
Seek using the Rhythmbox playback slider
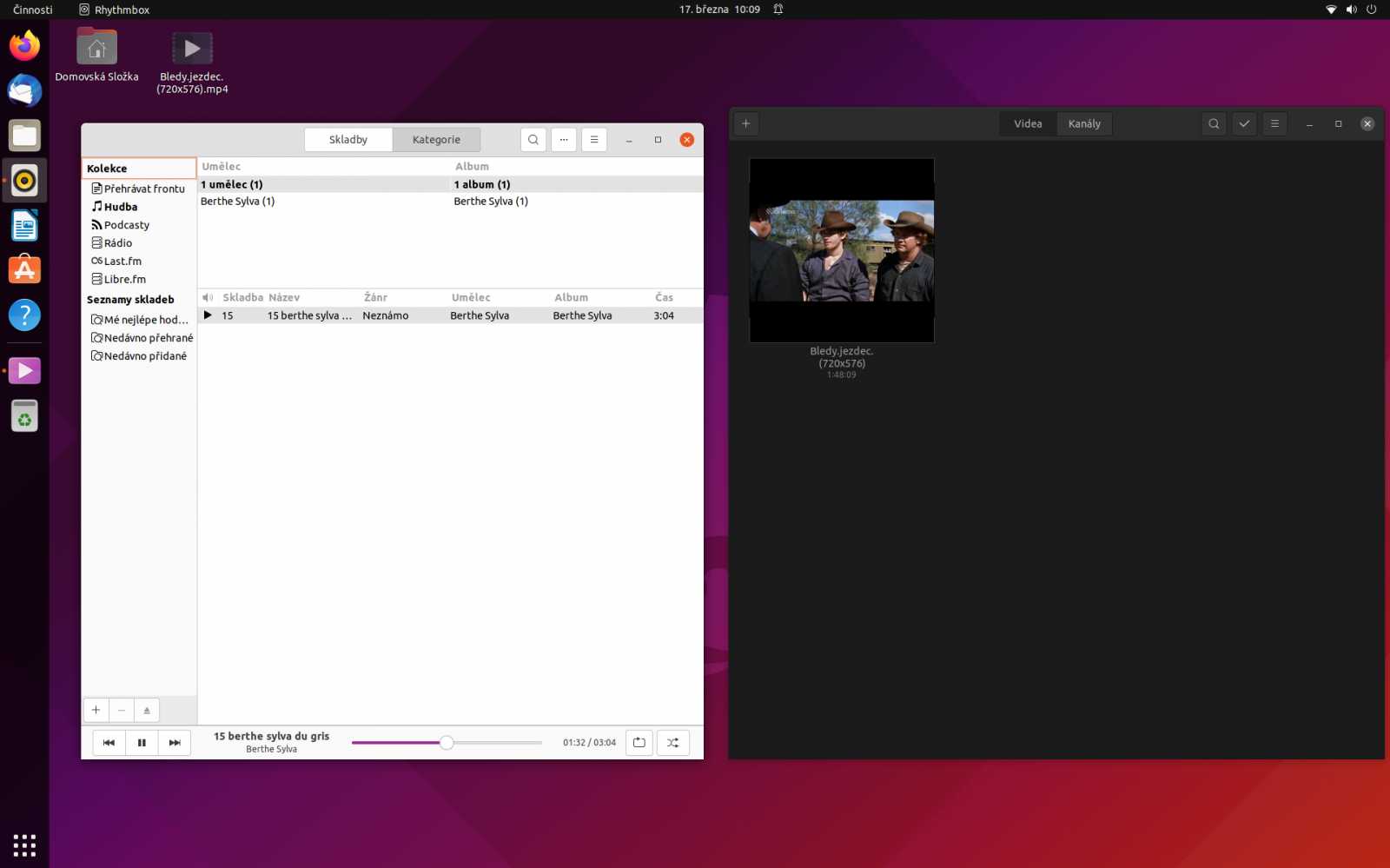point(447,743)
